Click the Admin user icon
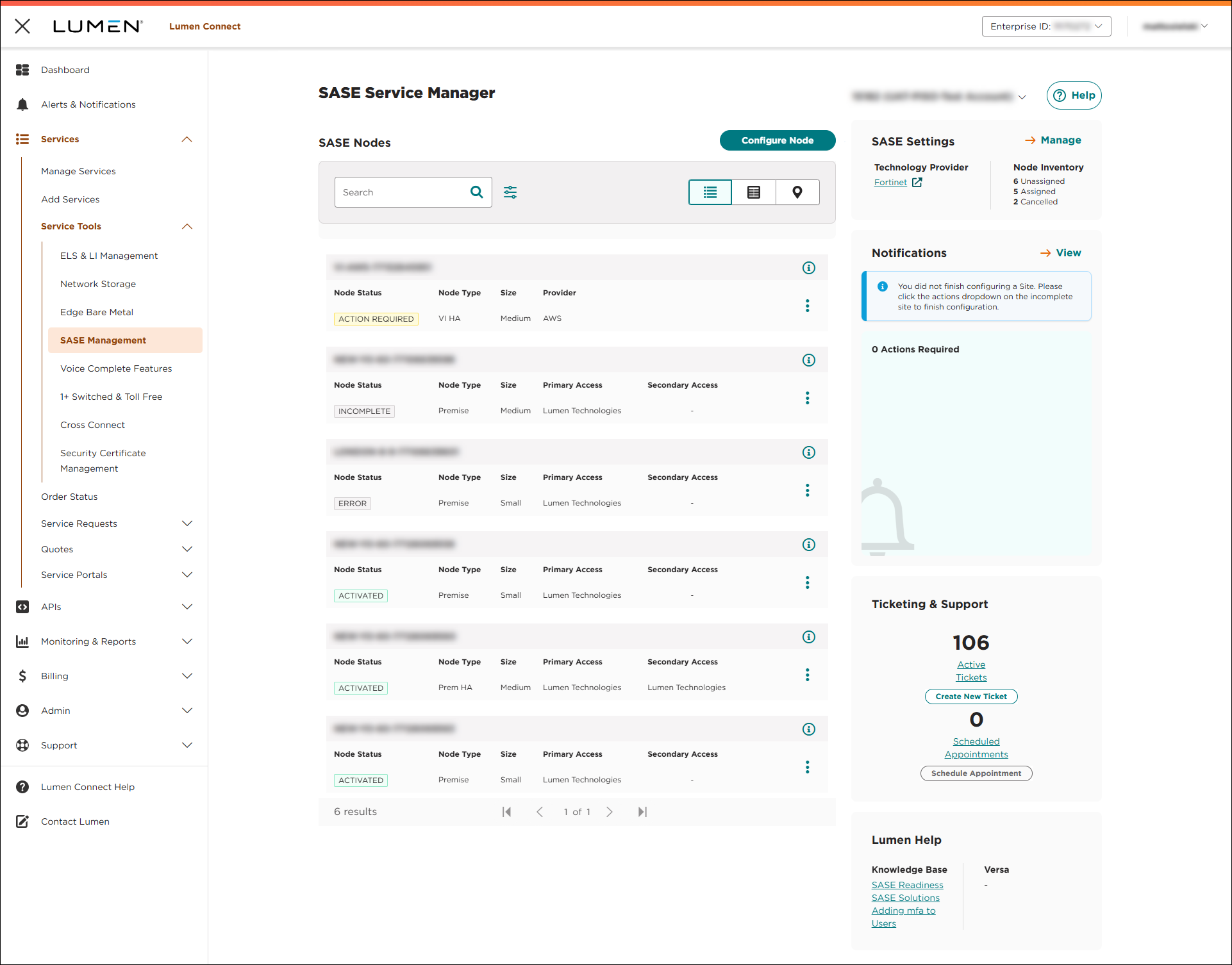The height and width of the screenshot is (965, 1232). [22, 711]
